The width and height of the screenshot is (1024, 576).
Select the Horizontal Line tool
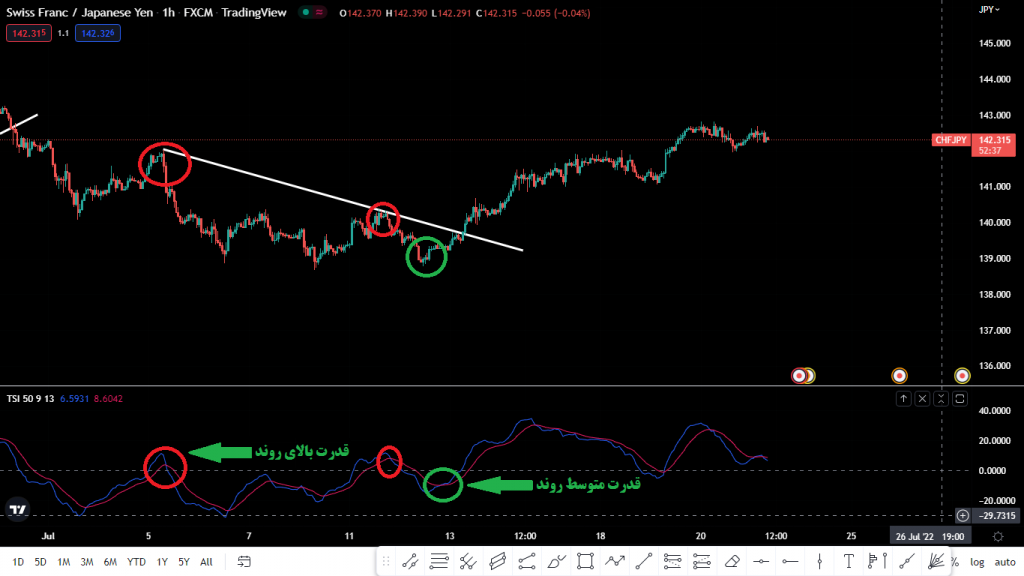[761, 561]
